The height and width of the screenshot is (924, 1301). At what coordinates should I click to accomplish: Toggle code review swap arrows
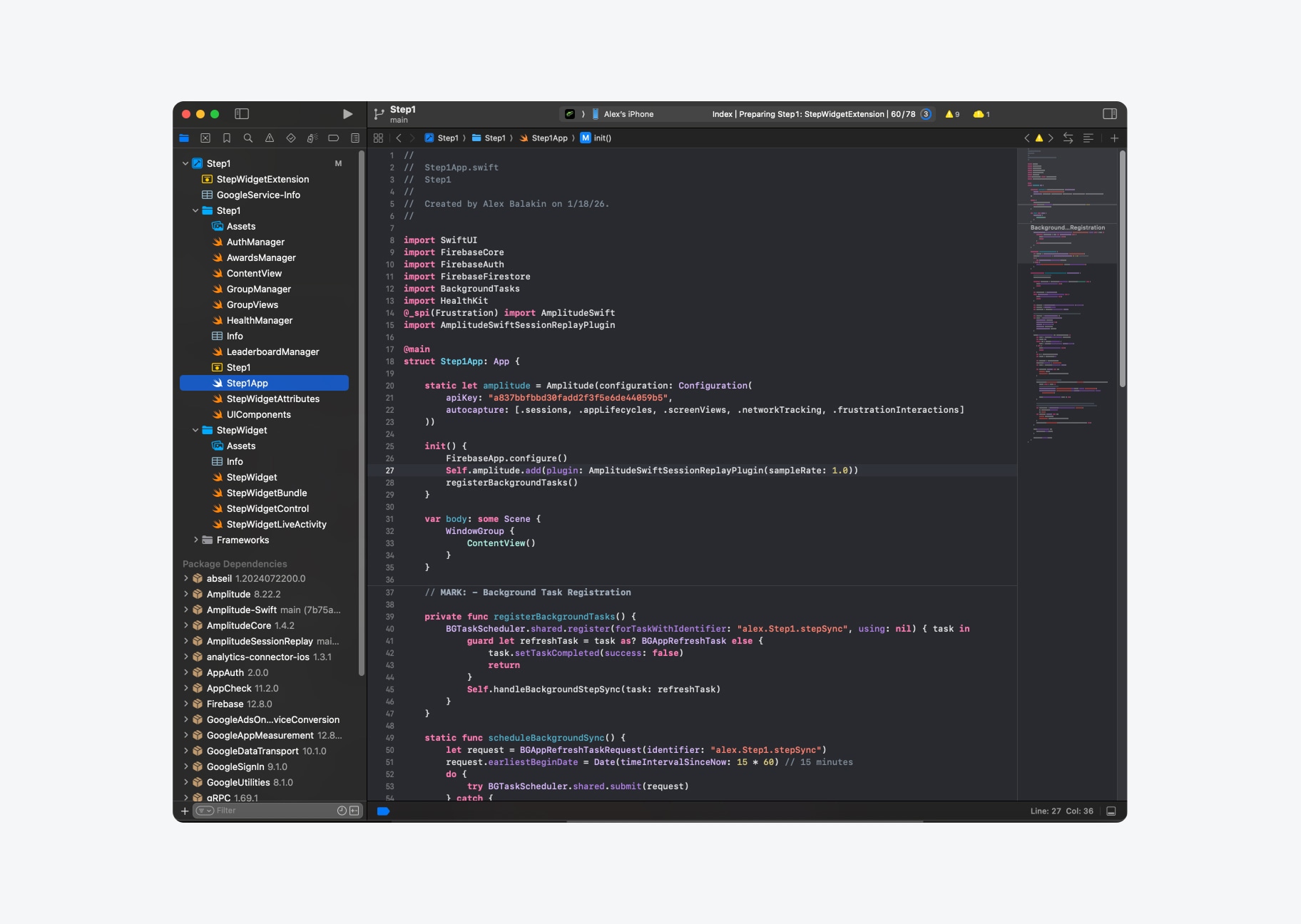(x=1068, y=138)
